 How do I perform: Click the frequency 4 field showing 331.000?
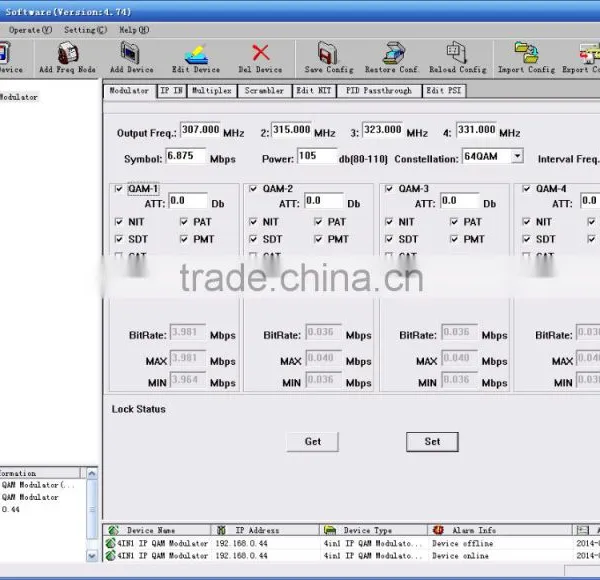tap(476, 130)
